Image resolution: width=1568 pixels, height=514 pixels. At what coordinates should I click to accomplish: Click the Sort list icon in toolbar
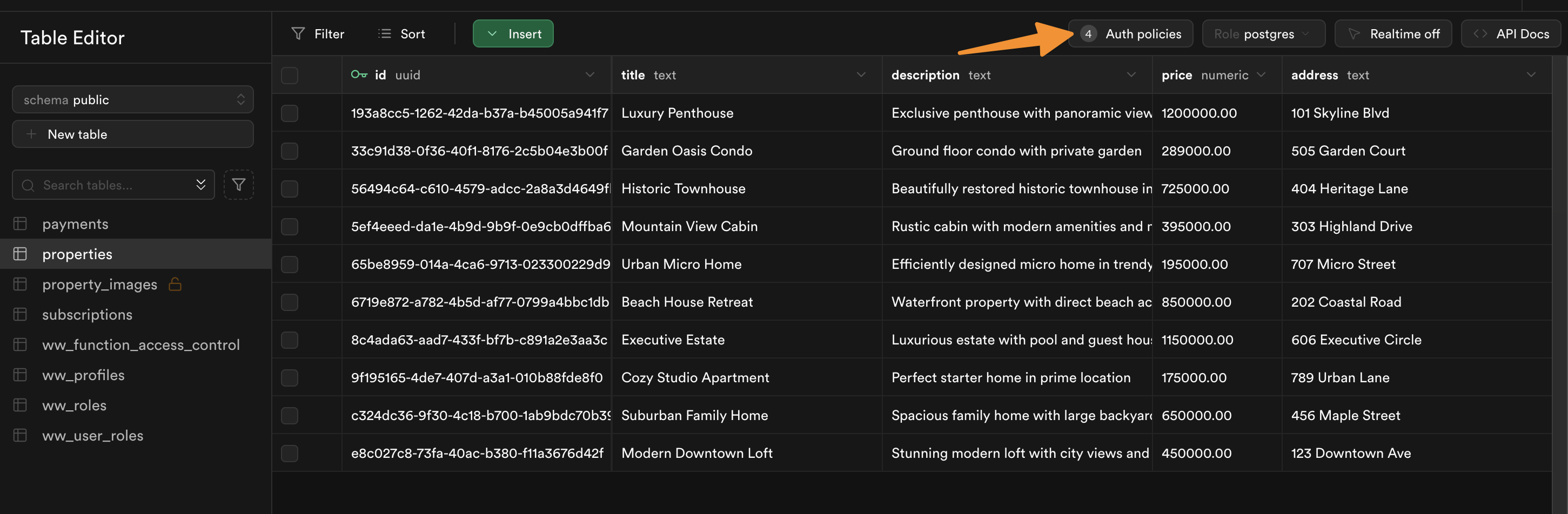click(x=384, y=34)
